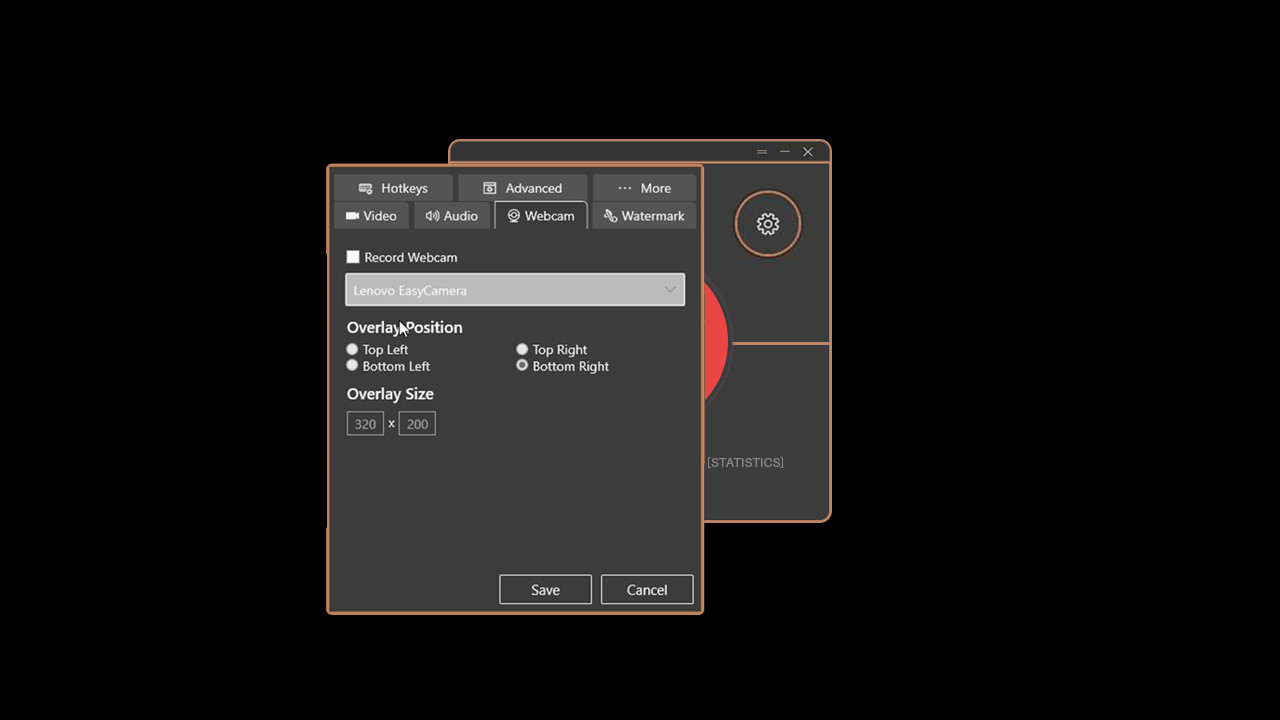
Task: Cancel the settings dialog
Action: pyautogui.click(x=646, y=589)
